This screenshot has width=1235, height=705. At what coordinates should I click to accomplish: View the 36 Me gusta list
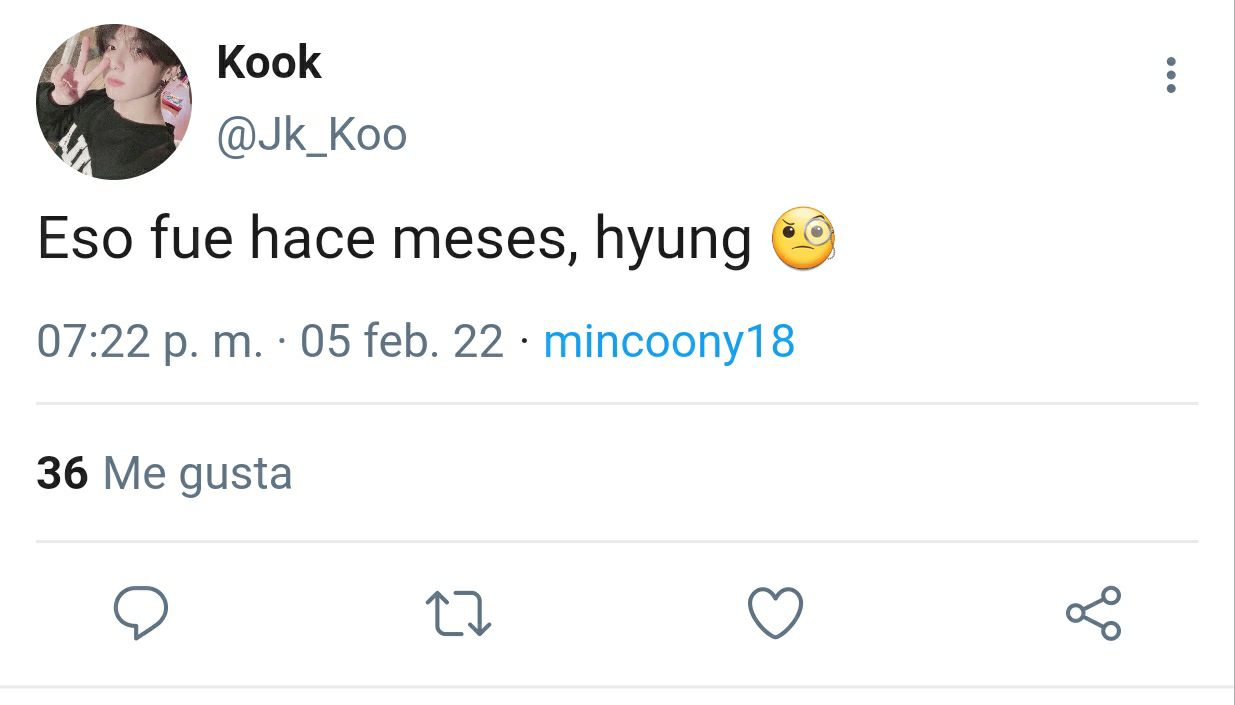tap(164, 473)
